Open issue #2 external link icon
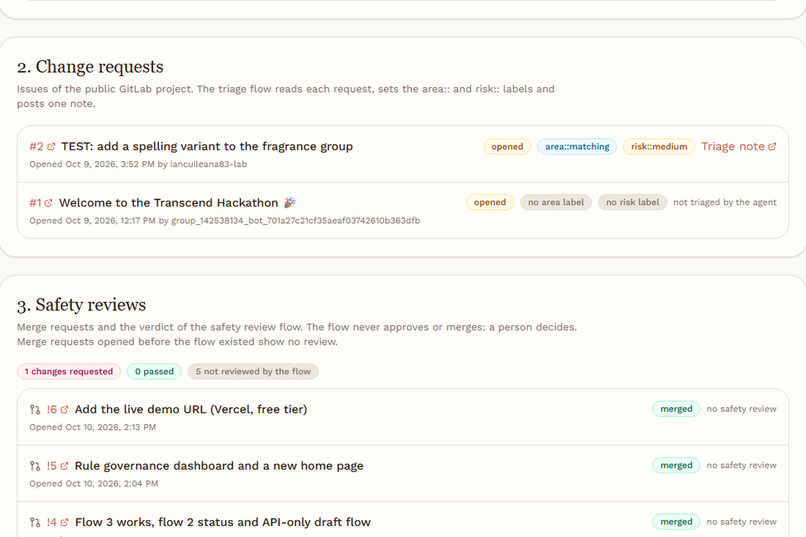Screen dimensions: 806x537 [51, 146]
